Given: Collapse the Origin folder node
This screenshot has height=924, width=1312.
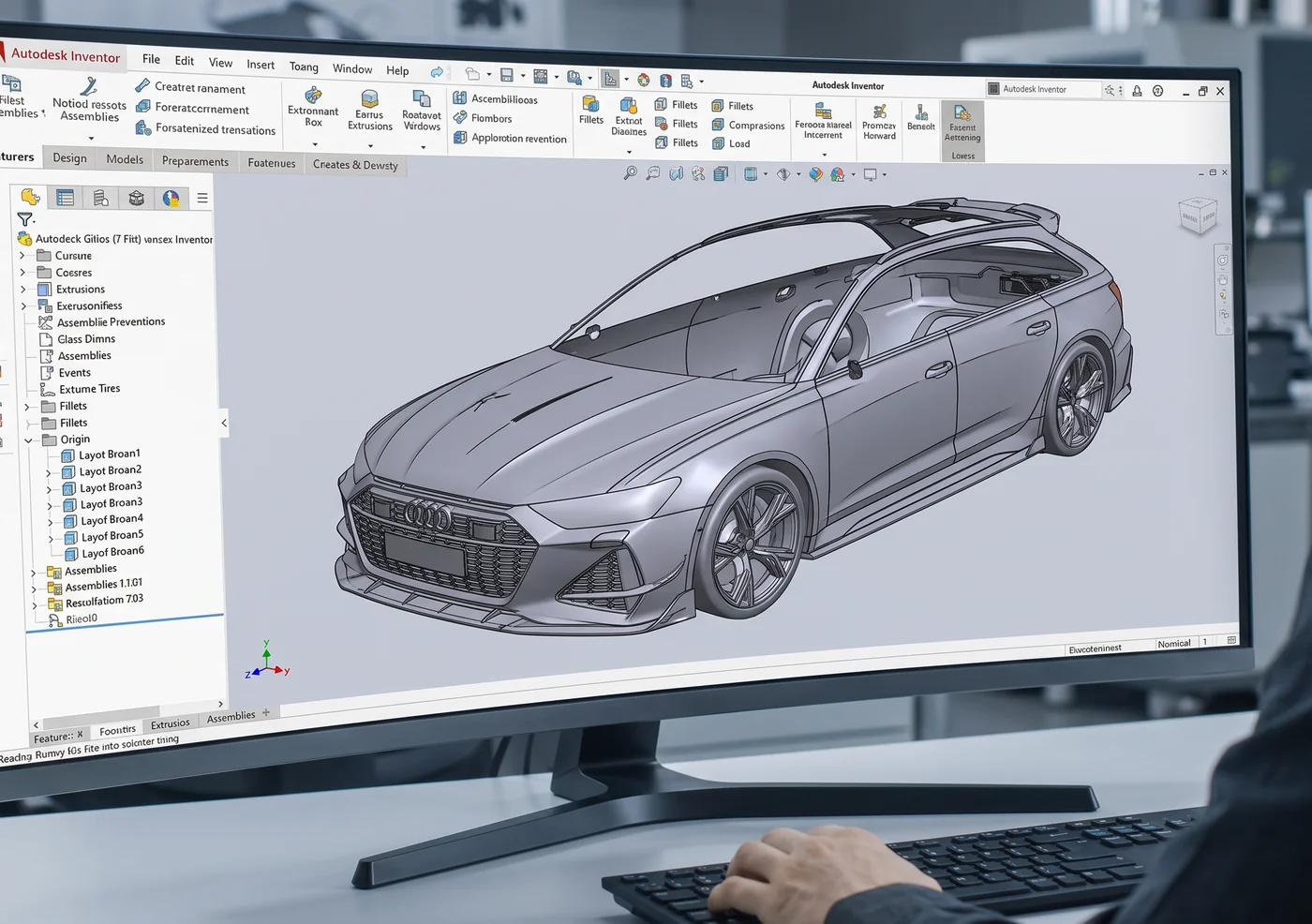Looking at the screenshot, I should click(x=28, y=440).
